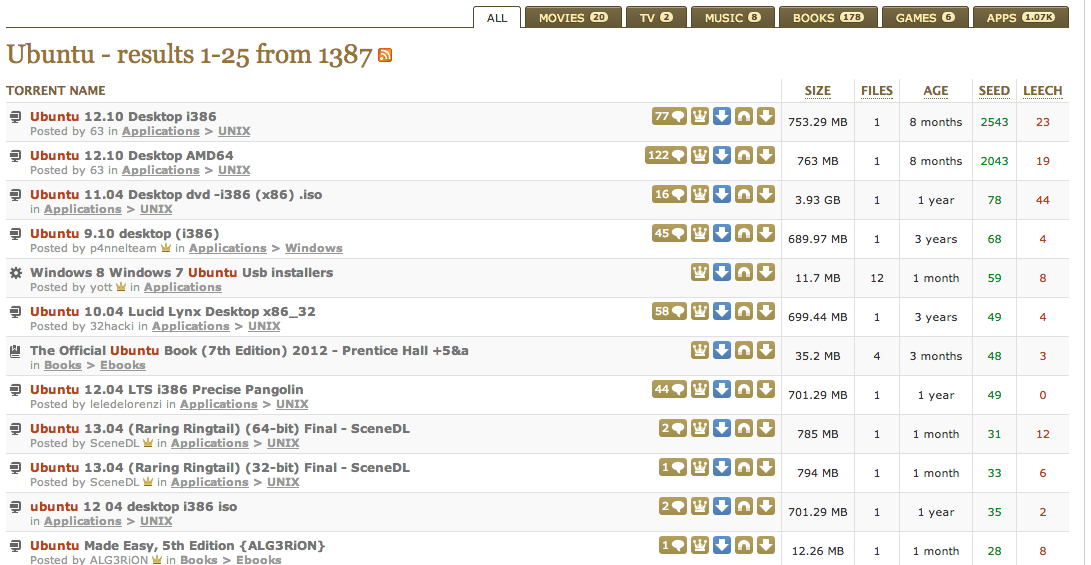Switch to the APPS tab
This screenshot has height=565, width=1091.
1020,17
